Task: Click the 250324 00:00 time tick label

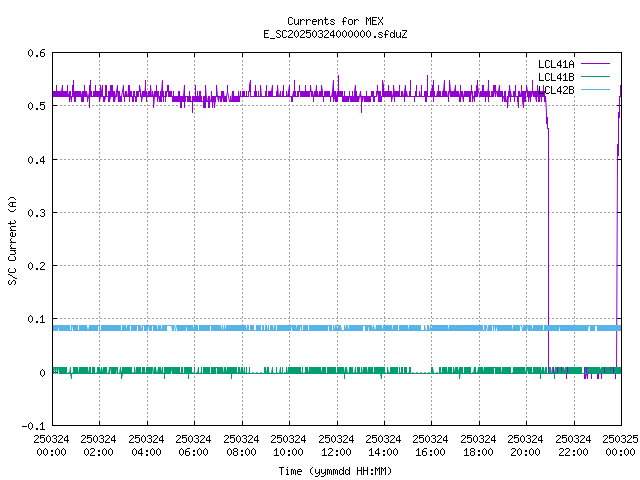Action: click(51, 446)
